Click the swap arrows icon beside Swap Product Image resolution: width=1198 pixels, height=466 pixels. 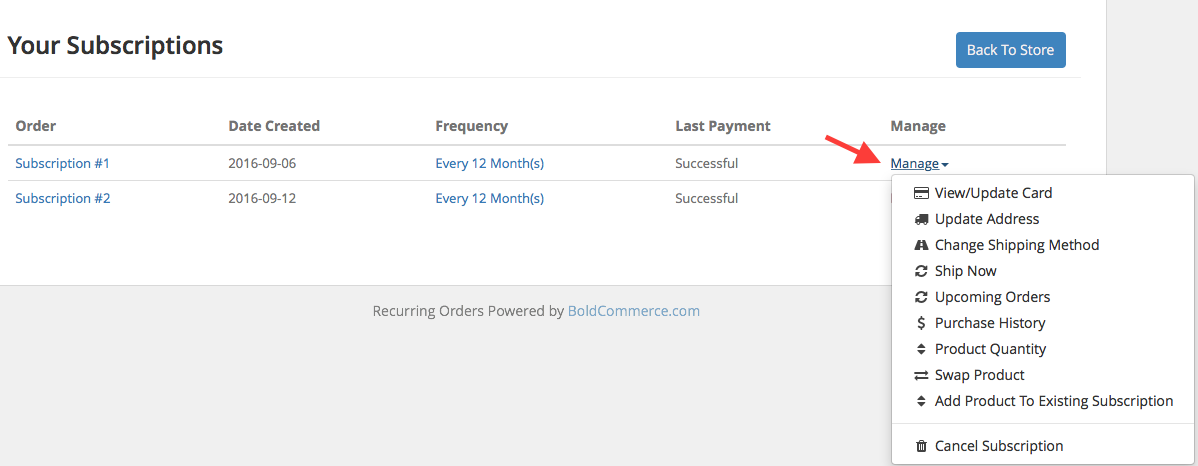tap(922, 375)
